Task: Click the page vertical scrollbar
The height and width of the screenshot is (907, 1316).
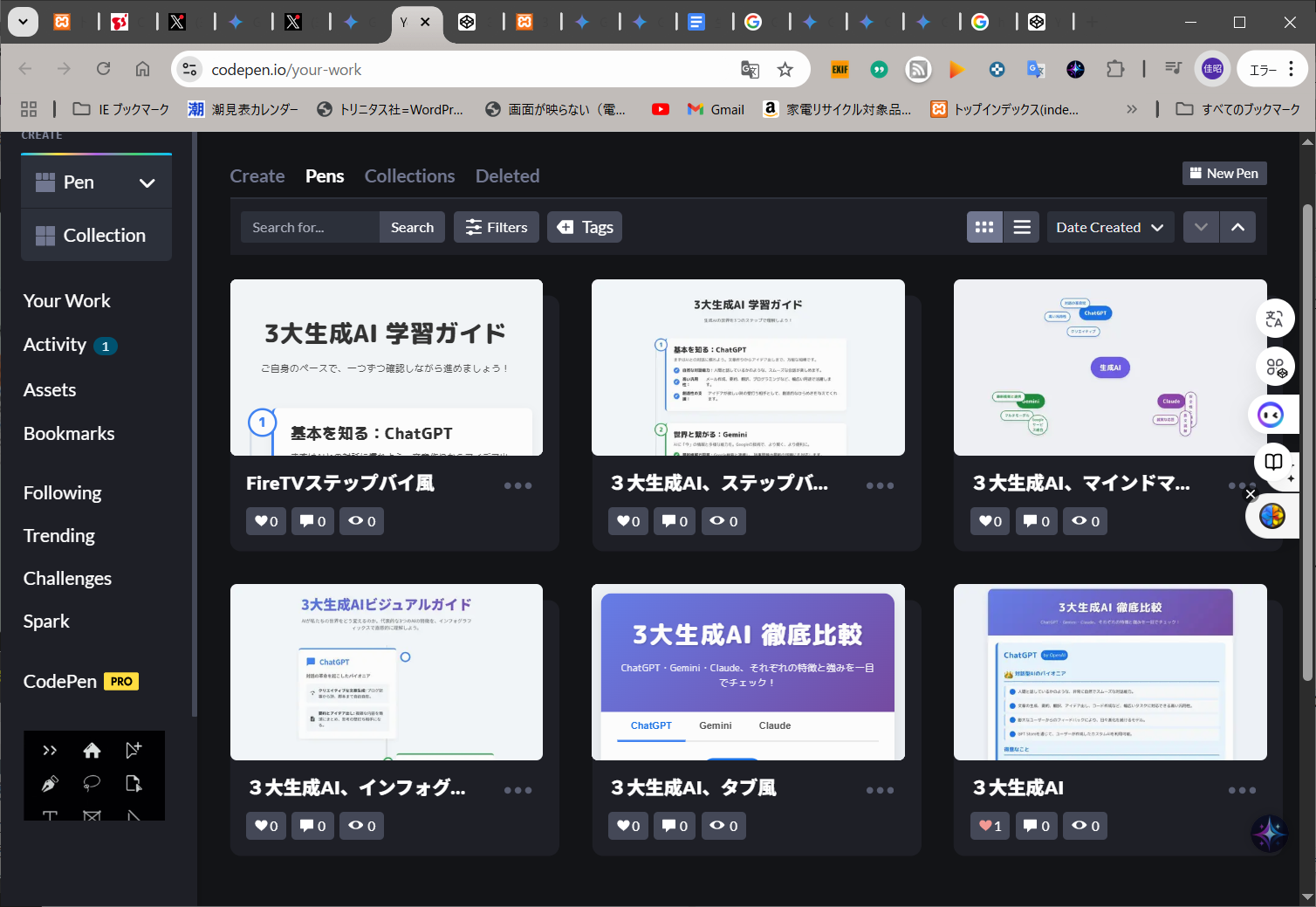Action: [1307, 441]
